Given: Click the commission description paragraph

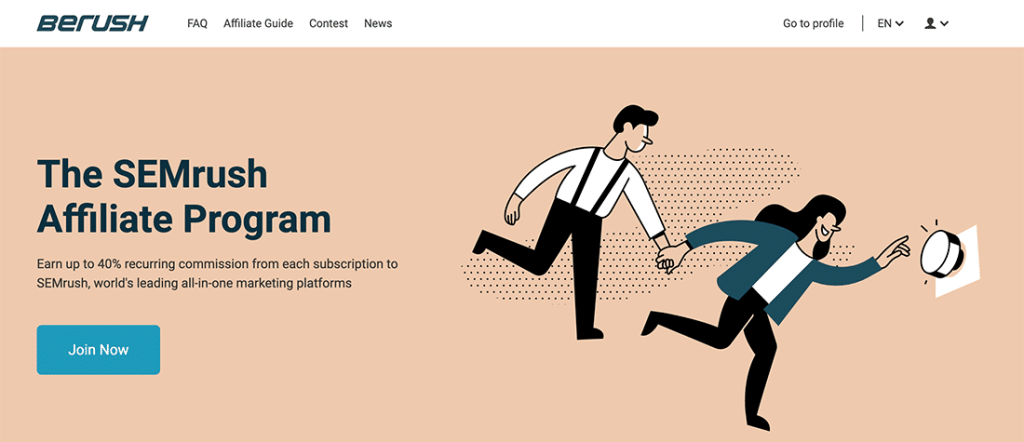Looking at the screenshot, I should coord(217,274).
